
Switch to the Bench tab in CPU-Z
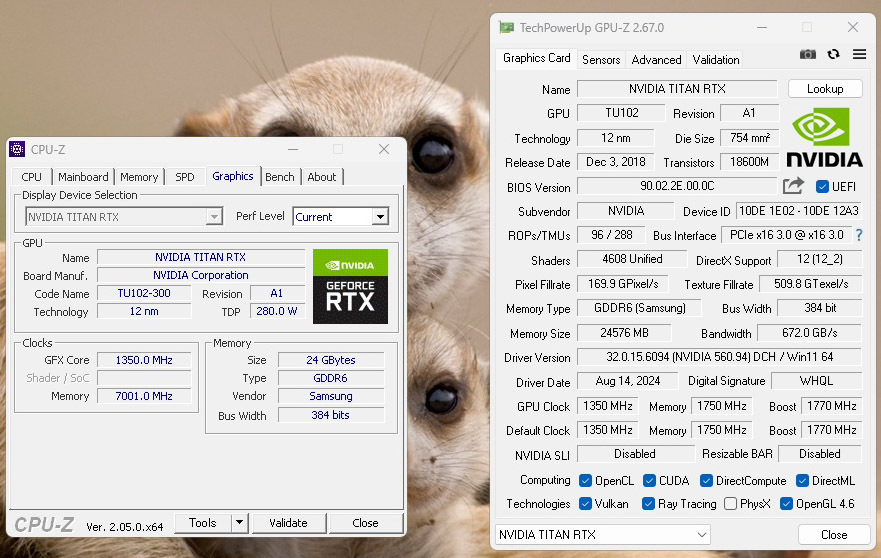click(x=280, y=177)
